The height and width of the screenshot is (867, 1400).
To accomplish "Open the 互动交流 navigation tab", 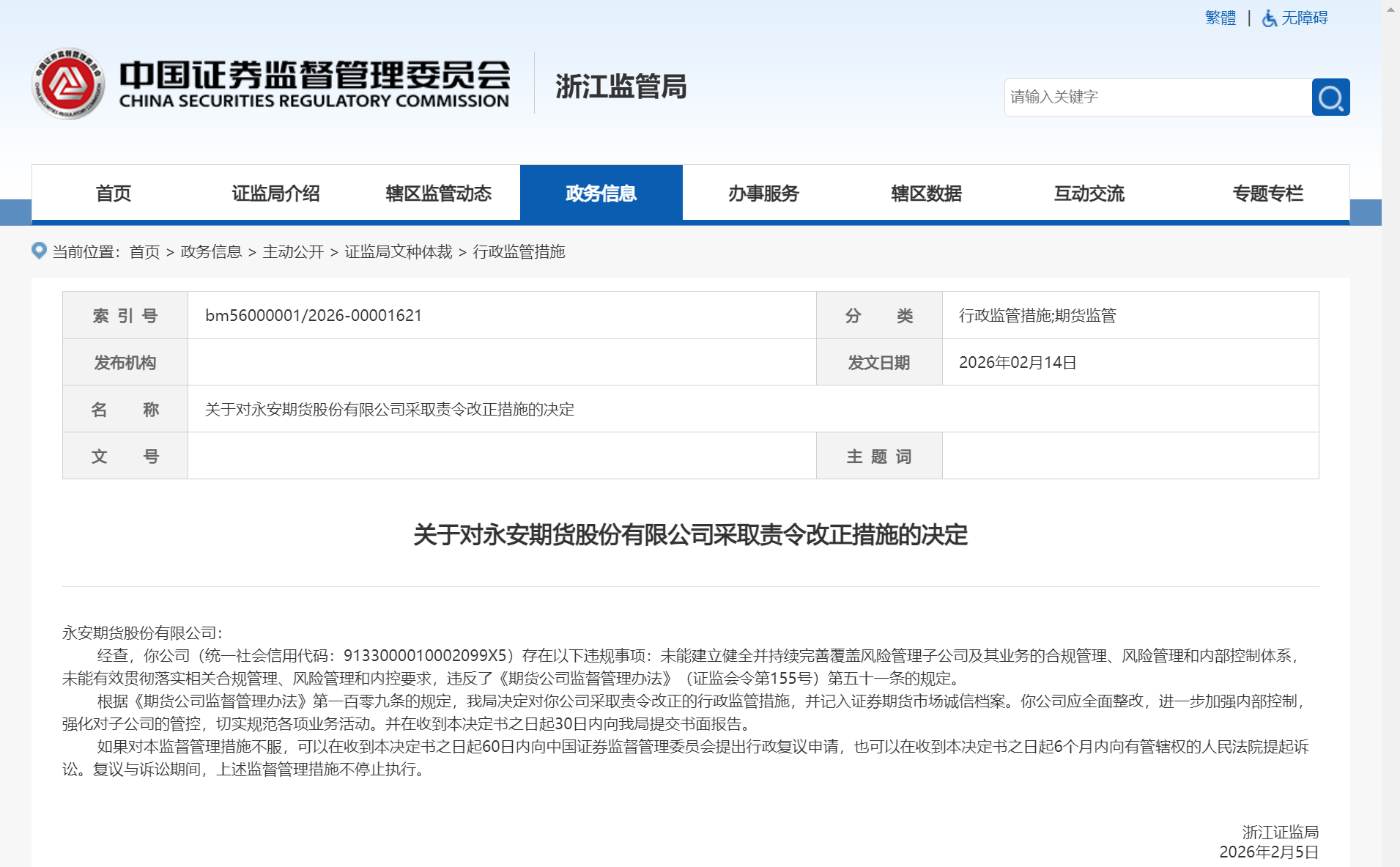I will point(1089,193).
